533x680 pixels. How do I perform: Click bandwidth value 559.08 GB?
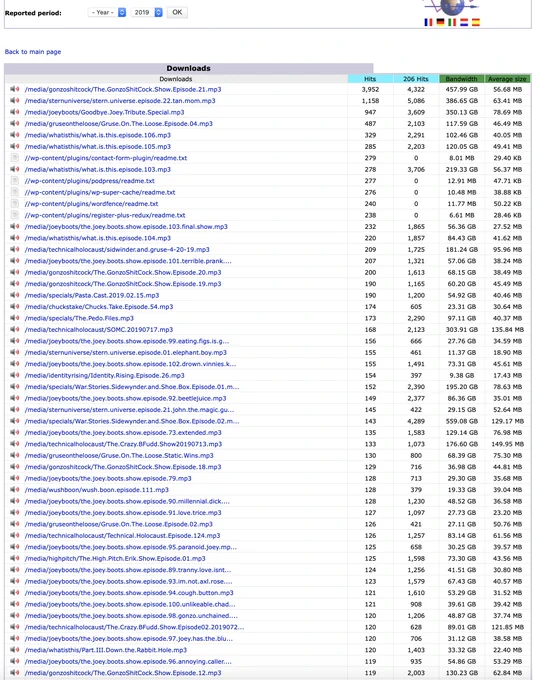(x=461, y=421)
